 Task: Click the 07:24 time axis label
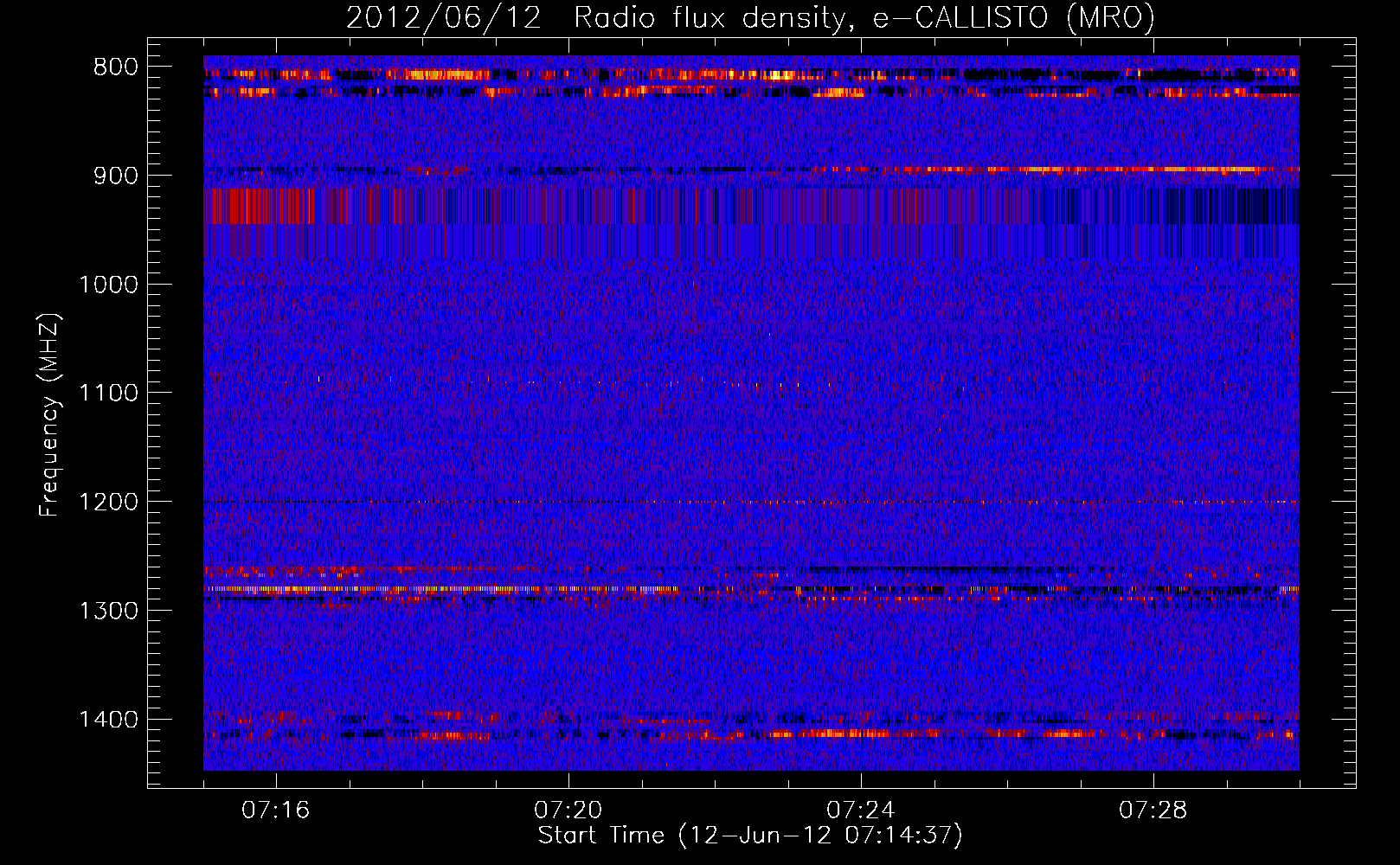pos(860,811)
